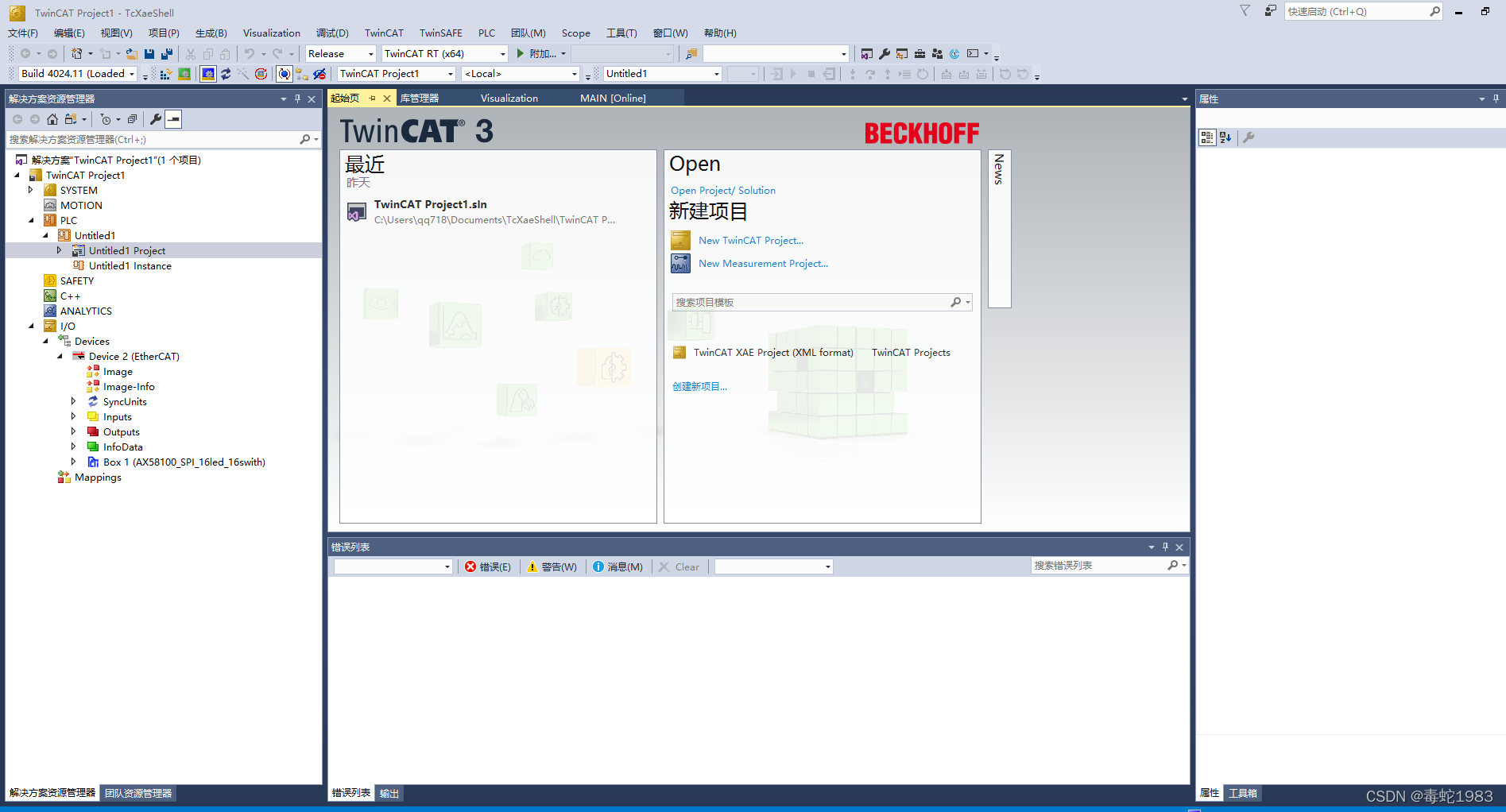Viewport: 1506px width, 812px height.
Task: Click the Save file toolbar icon
Action: point(149,53)
